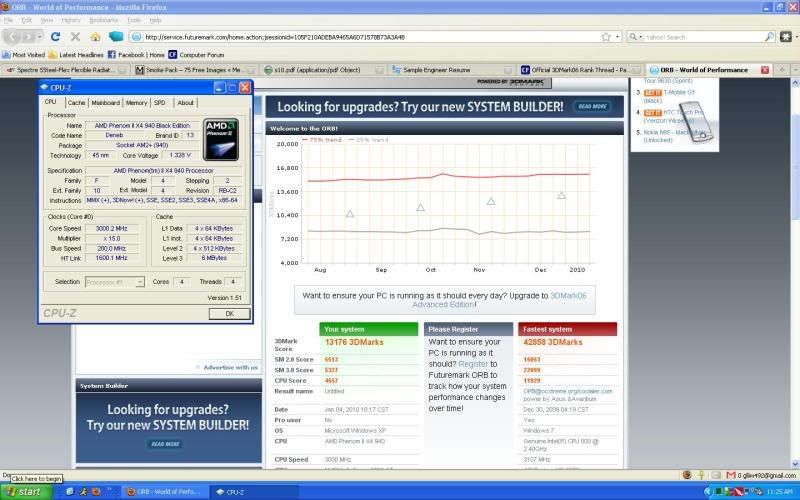Switch to the Sample Engineer Resume tab
The width and height of the screenshot is (800, 500).
[x=452, y=70]
